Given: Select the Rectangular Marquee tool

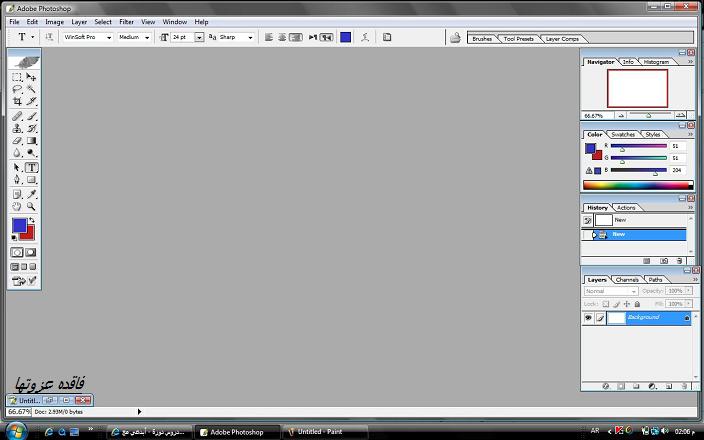Looking at the screenshot, I should point(17,76).
